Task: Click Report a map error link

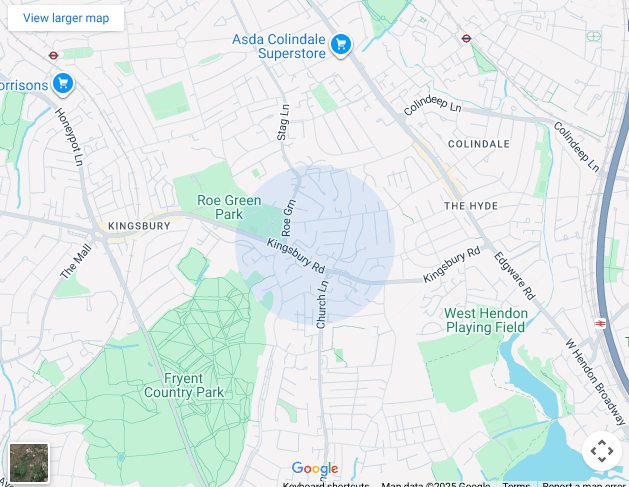Action: (586, 485)
